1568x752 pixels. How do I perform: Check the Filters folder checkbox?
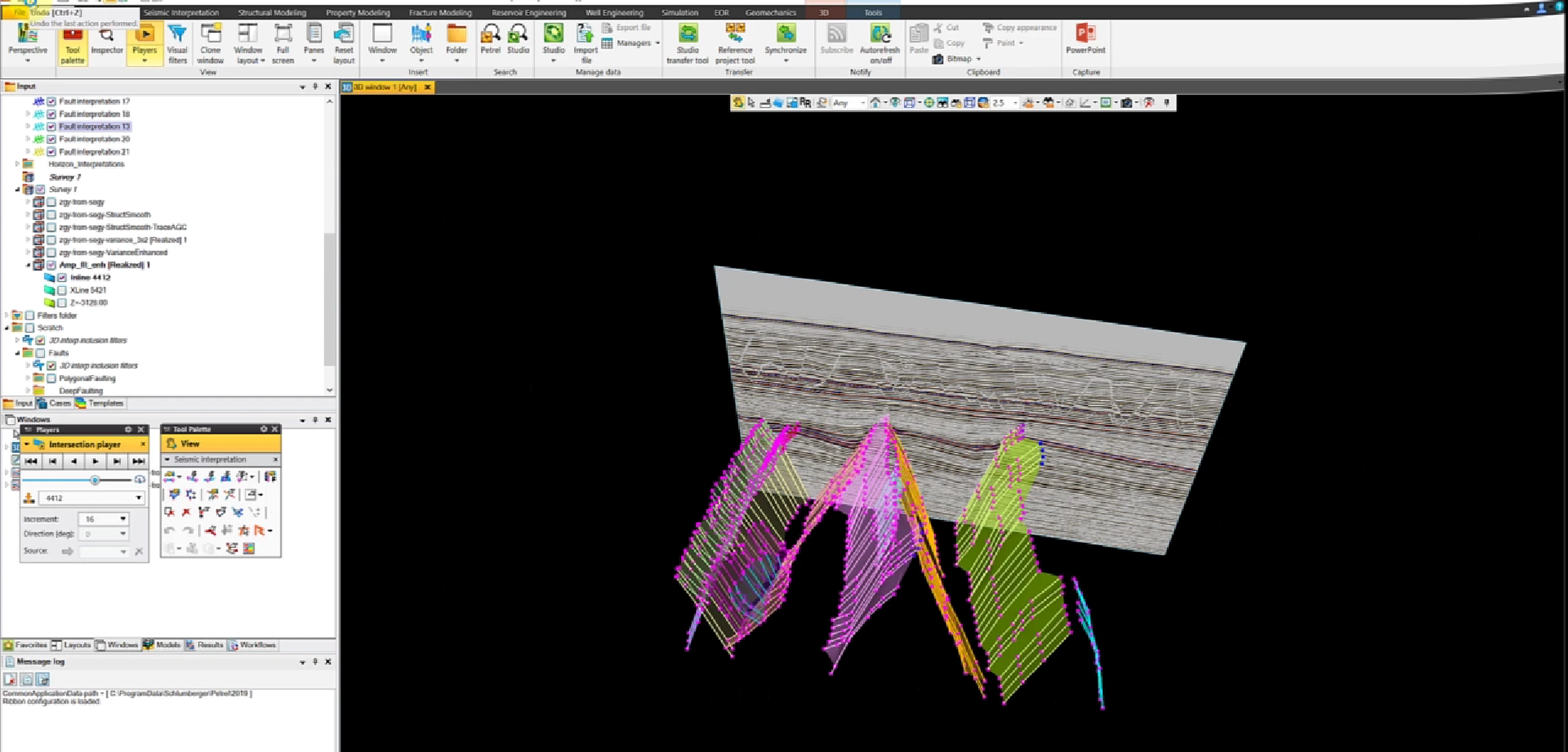[x=29, y=316]
